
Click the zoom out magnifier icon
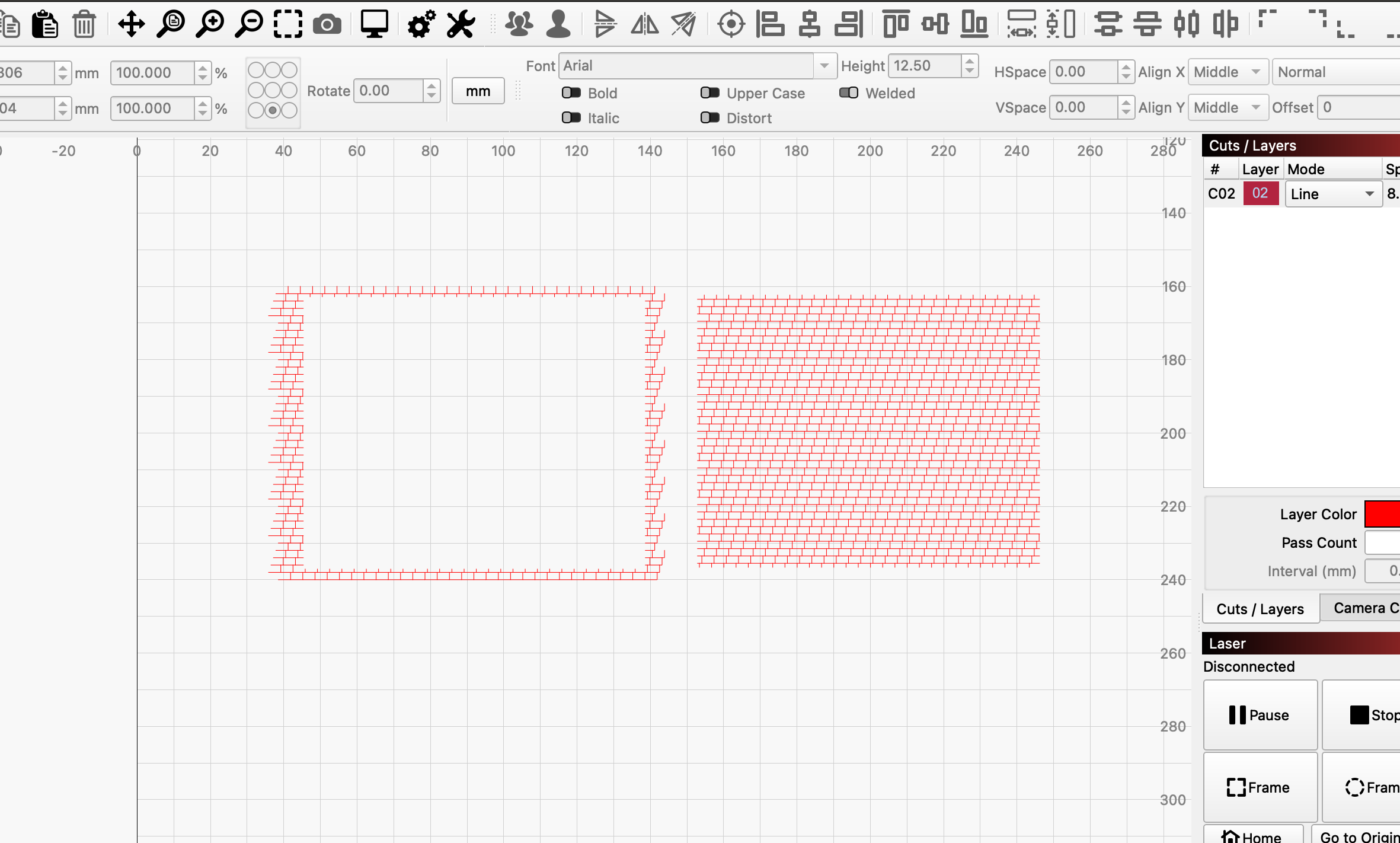coord(249,24)
